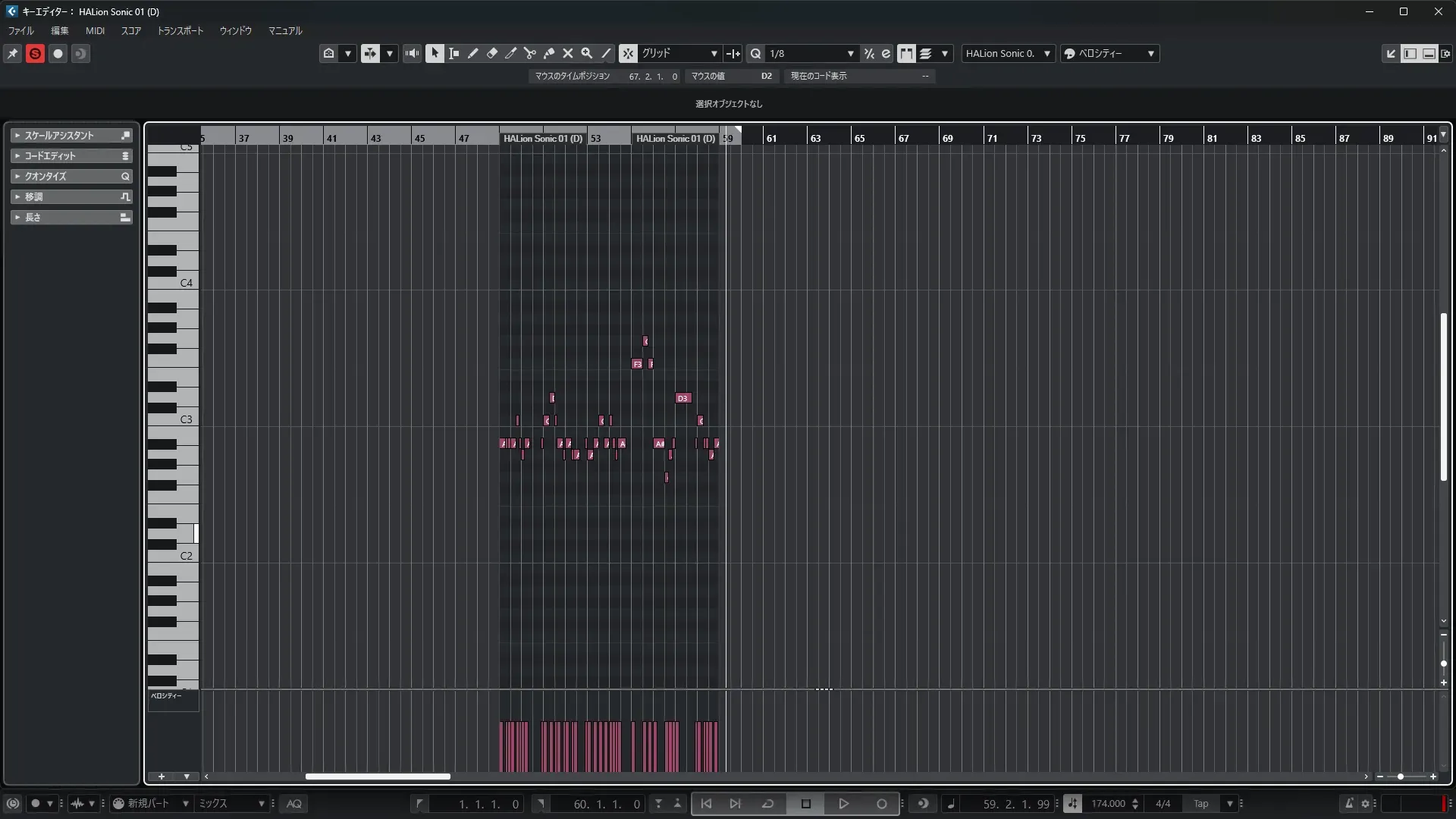The height and width of the screenshot is (819, 1456).
Task: Select the Split scissors tool
Action: tap(529, 53)
